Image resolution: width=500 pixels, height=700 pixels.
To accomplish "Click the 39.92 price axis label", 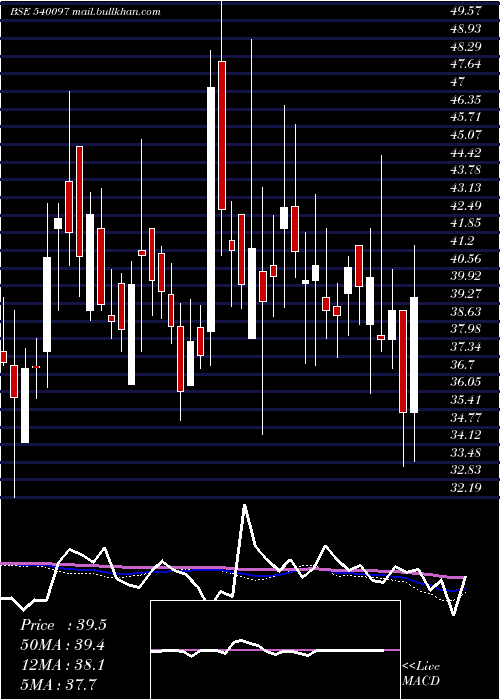I will click(x=465, y=276).
